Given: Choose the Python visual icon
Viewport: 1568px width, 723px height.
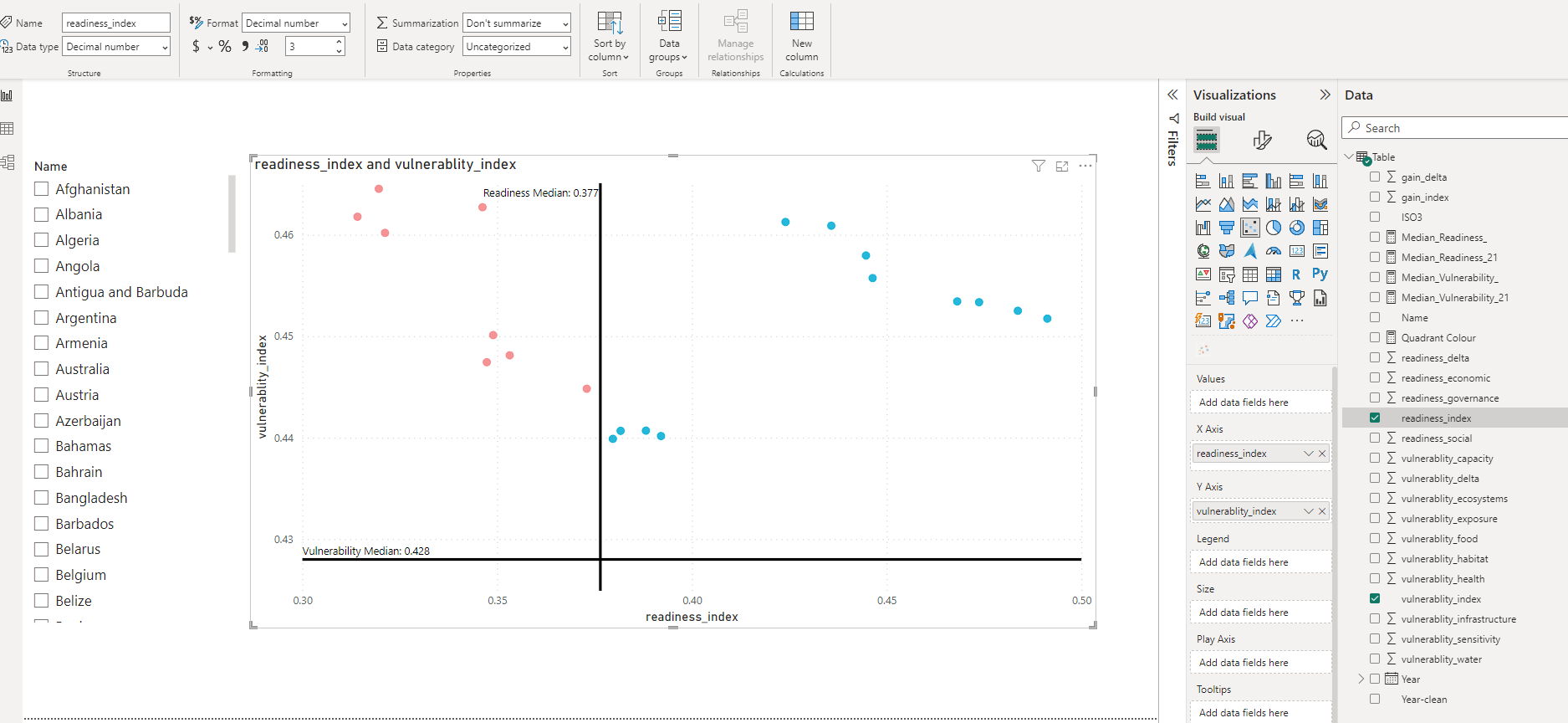Looking at the screenshot, I should [x=1320, y=274].
